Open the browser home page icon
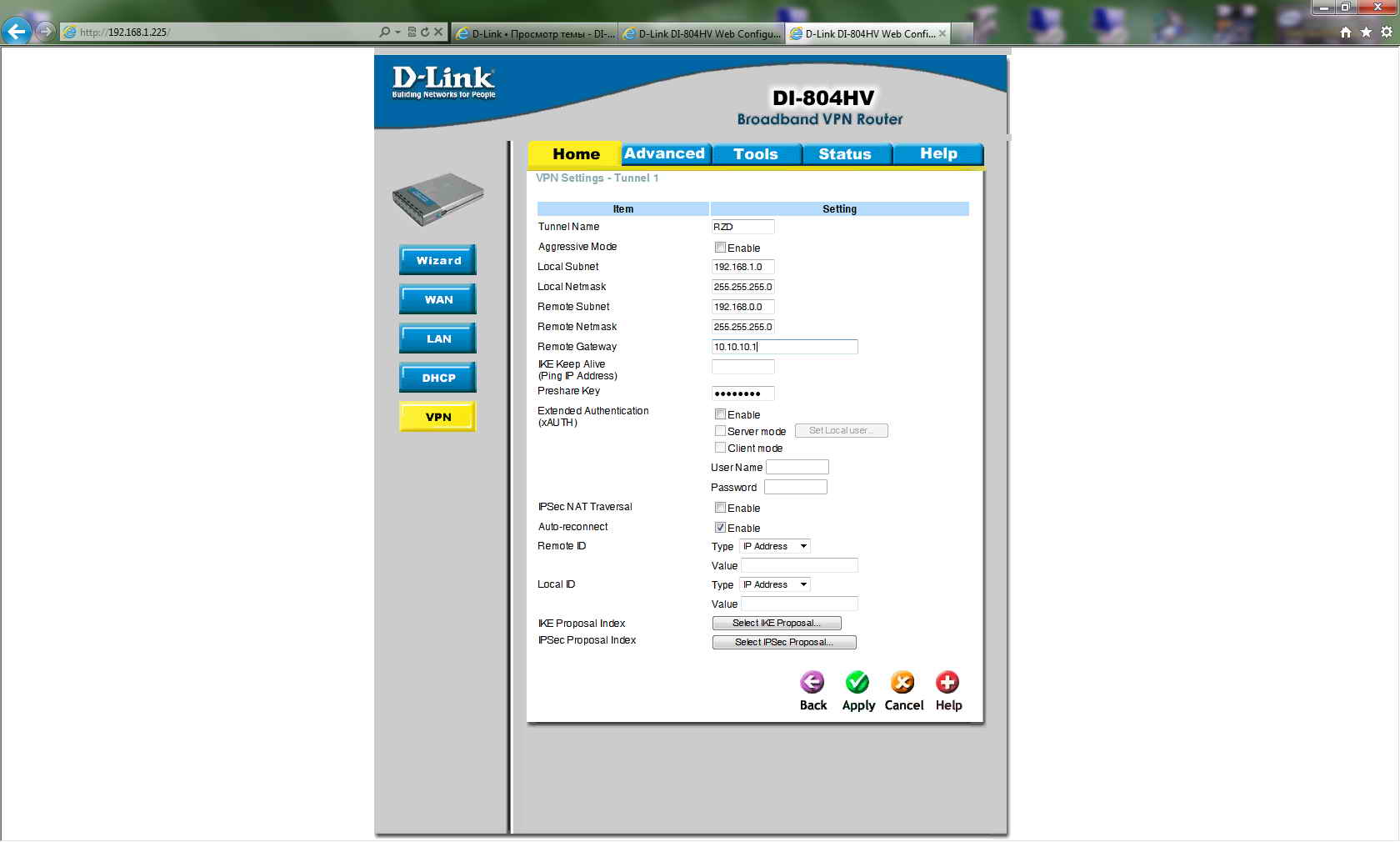The height and width of the screenshot is (842, 1400). pos(1346,33)
